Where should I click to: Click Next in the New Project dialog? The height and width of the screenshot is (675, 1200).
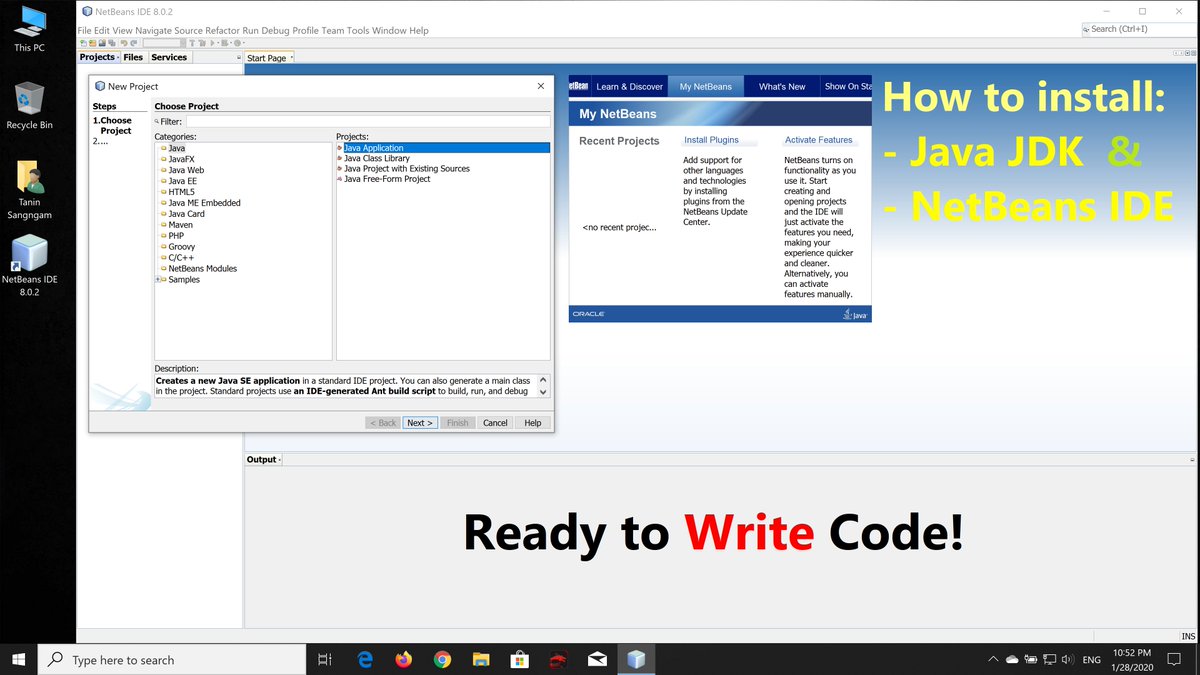420,423
